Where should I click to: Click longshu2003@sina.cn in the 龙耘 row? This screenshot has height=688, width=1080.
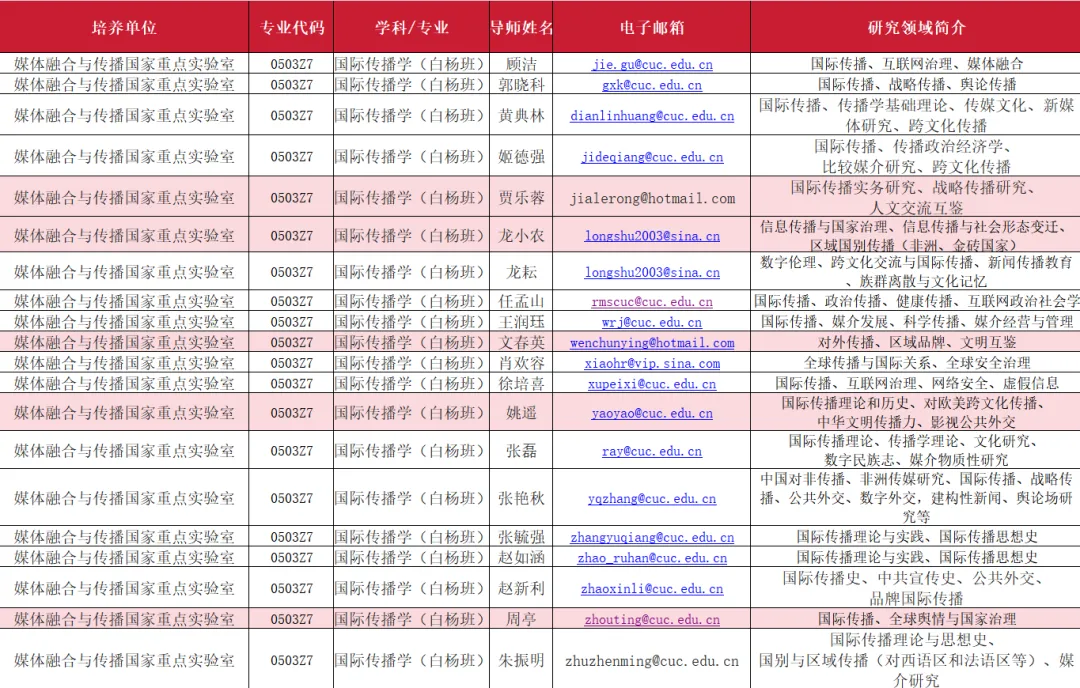pos(652,272)
